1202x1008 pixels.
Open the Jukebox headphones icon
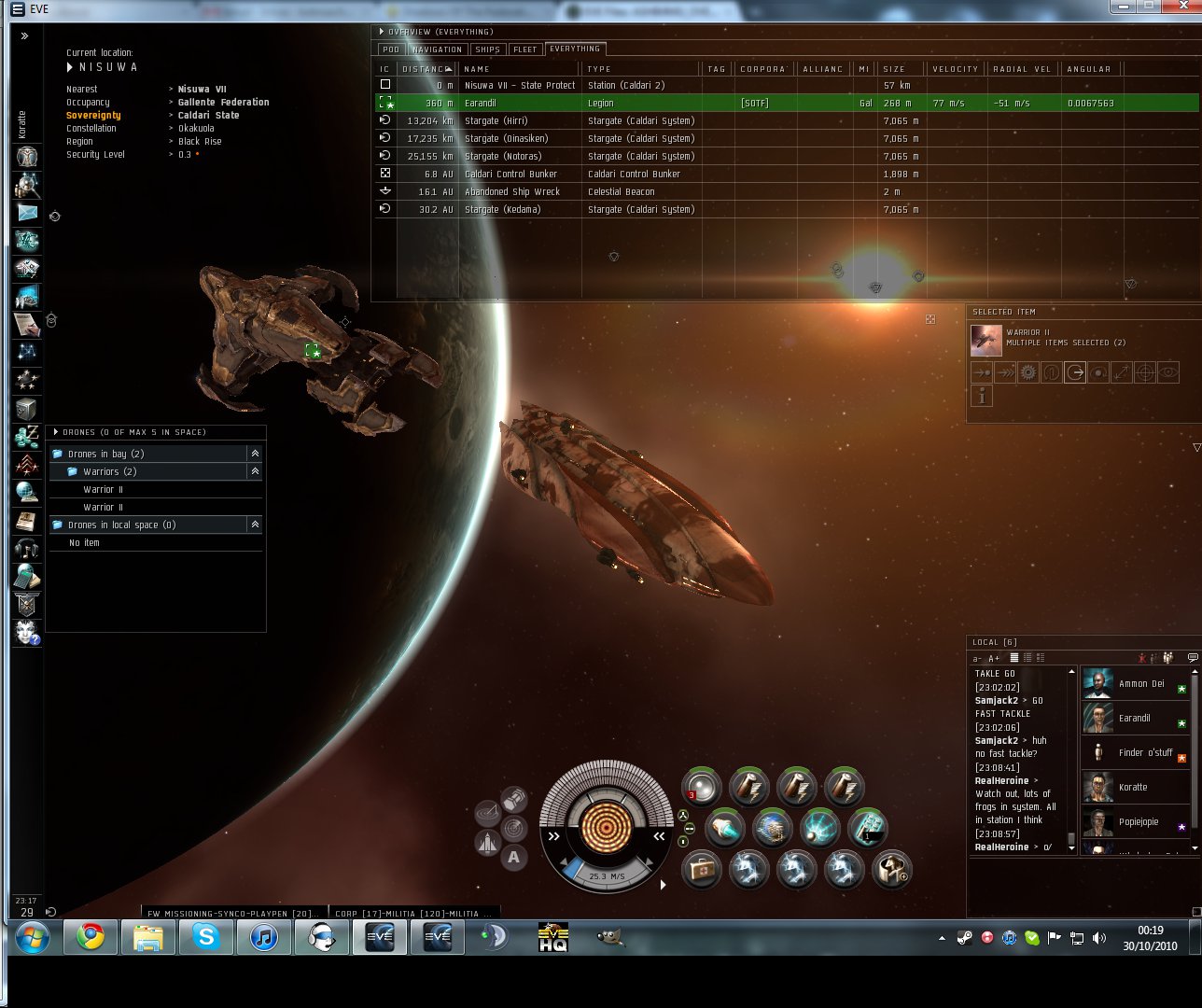tap(27, 549)
